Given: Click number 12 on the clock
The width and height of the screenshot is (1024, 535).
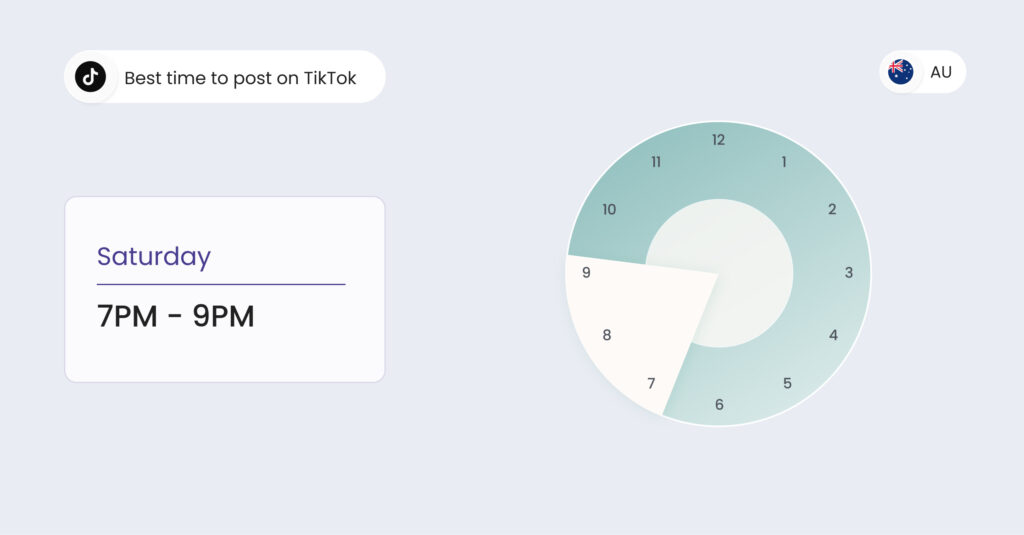Looking at the screenshot, I should coord(718,140).
